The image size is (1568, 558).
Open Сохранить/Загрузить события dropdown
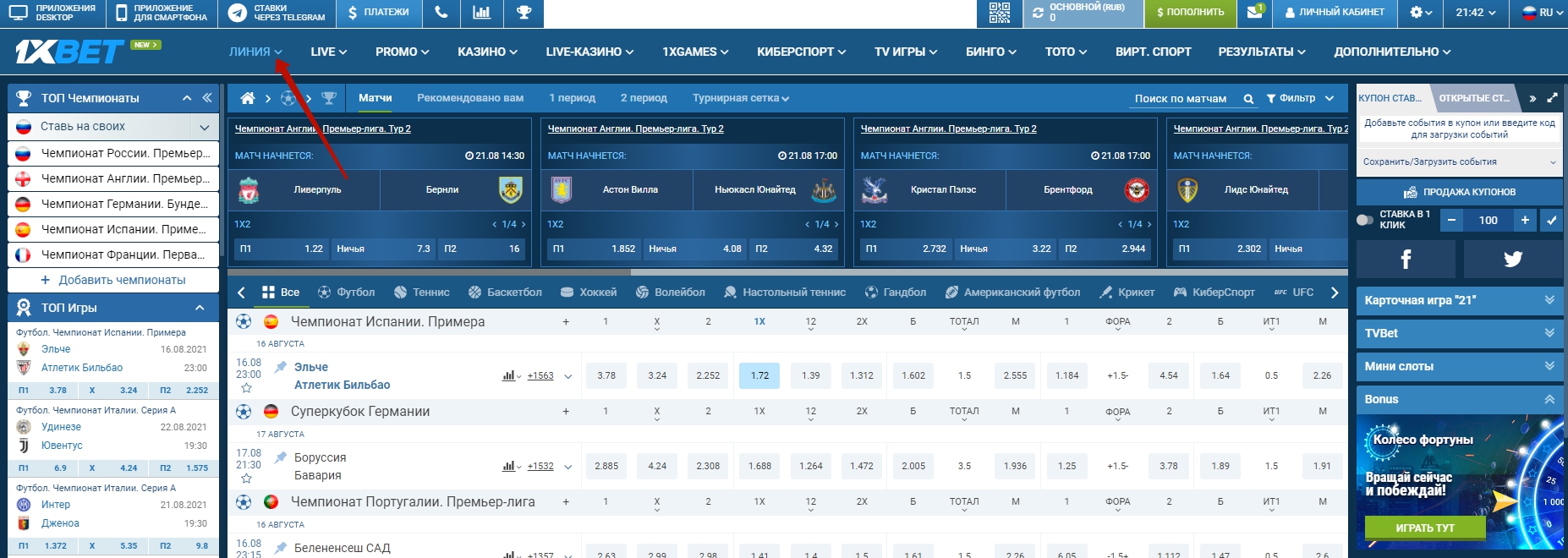tap(1460, 161)
